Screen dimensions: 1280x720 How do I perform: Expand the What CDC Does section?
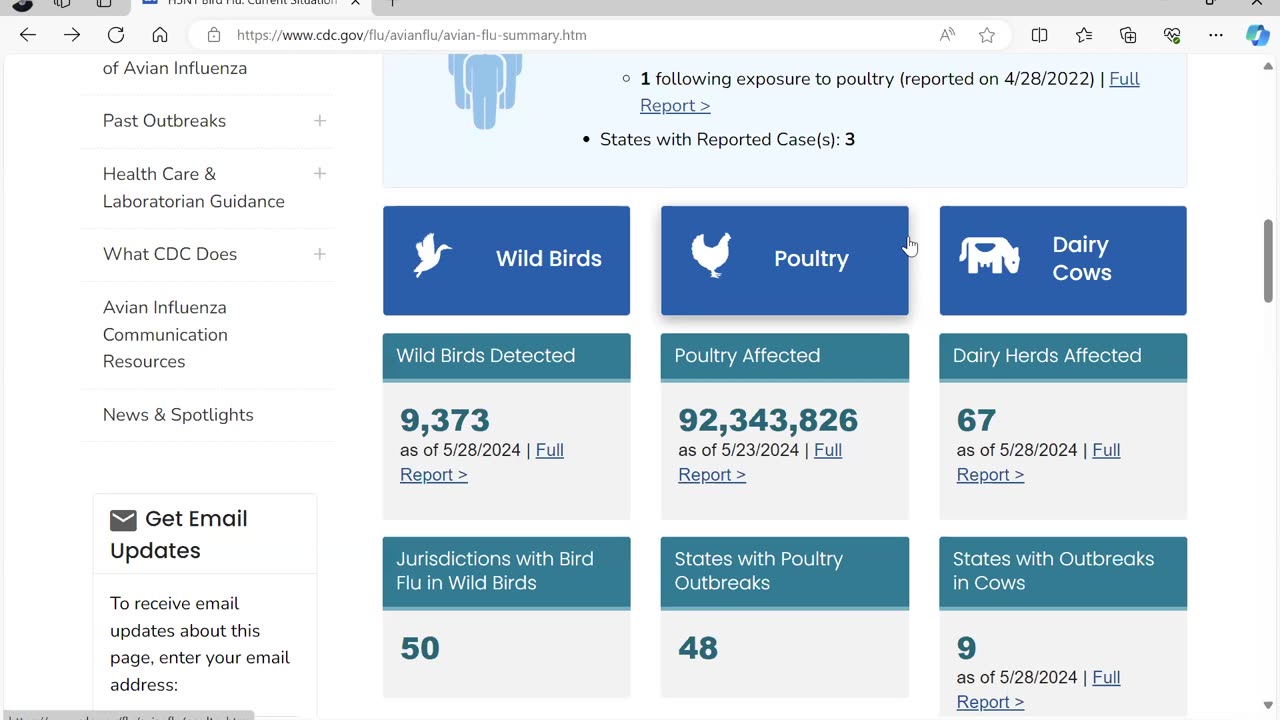click(320, 254)
